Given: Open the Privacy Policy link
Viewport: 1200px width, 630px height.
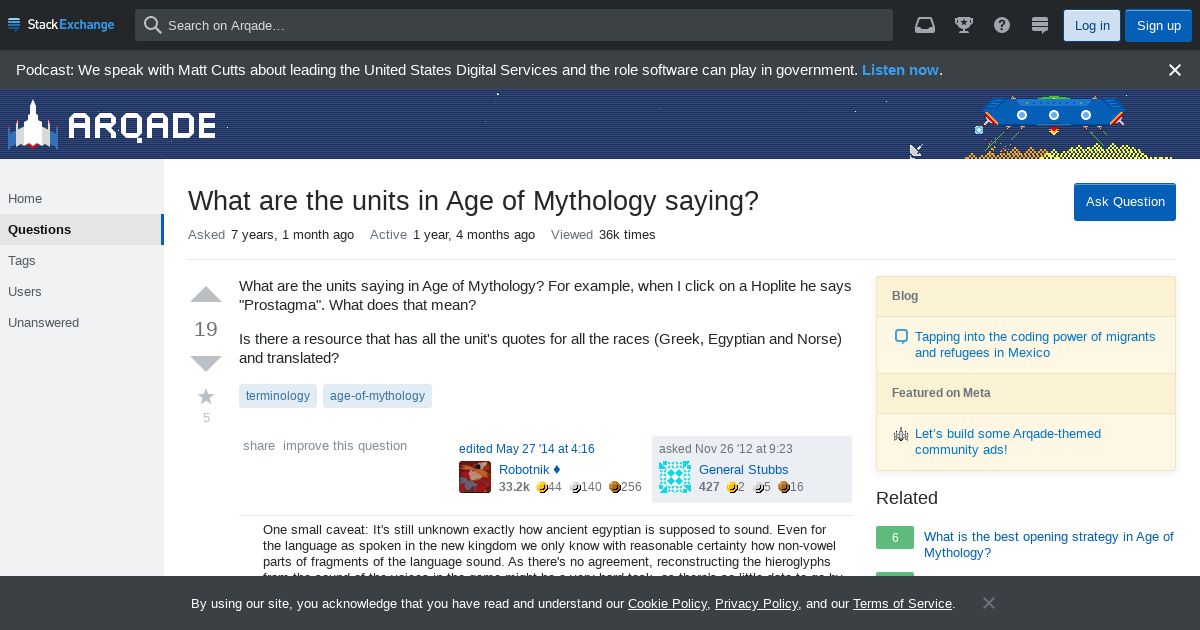Looking at the screenshot, I should [x=756, y=603].
